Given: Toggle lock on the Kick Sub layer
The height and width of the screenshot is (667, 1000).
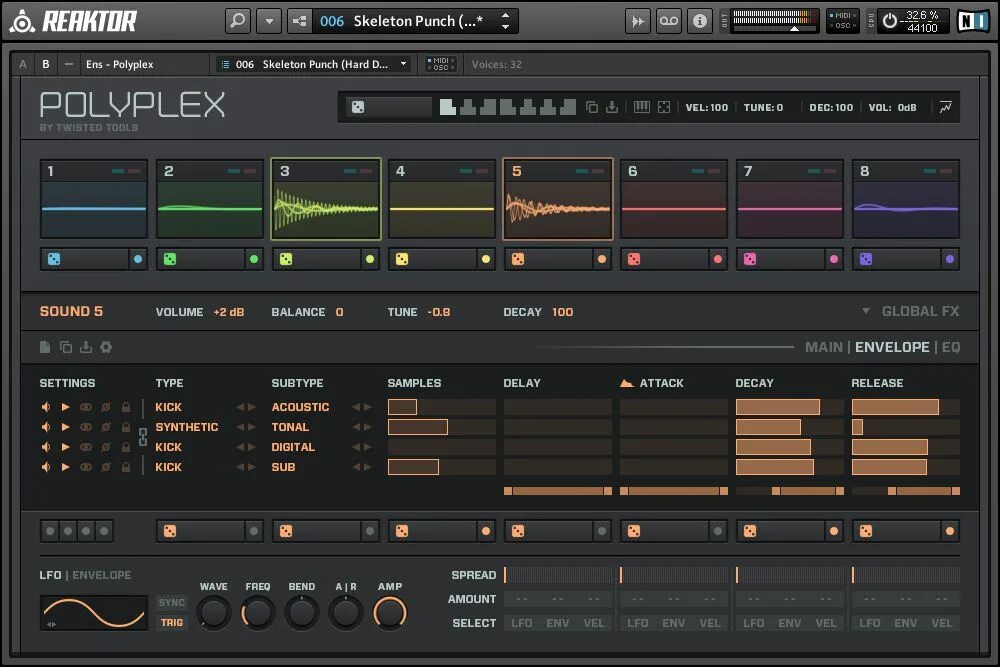Looking at the screenshot, I should [x=126, y=467].
